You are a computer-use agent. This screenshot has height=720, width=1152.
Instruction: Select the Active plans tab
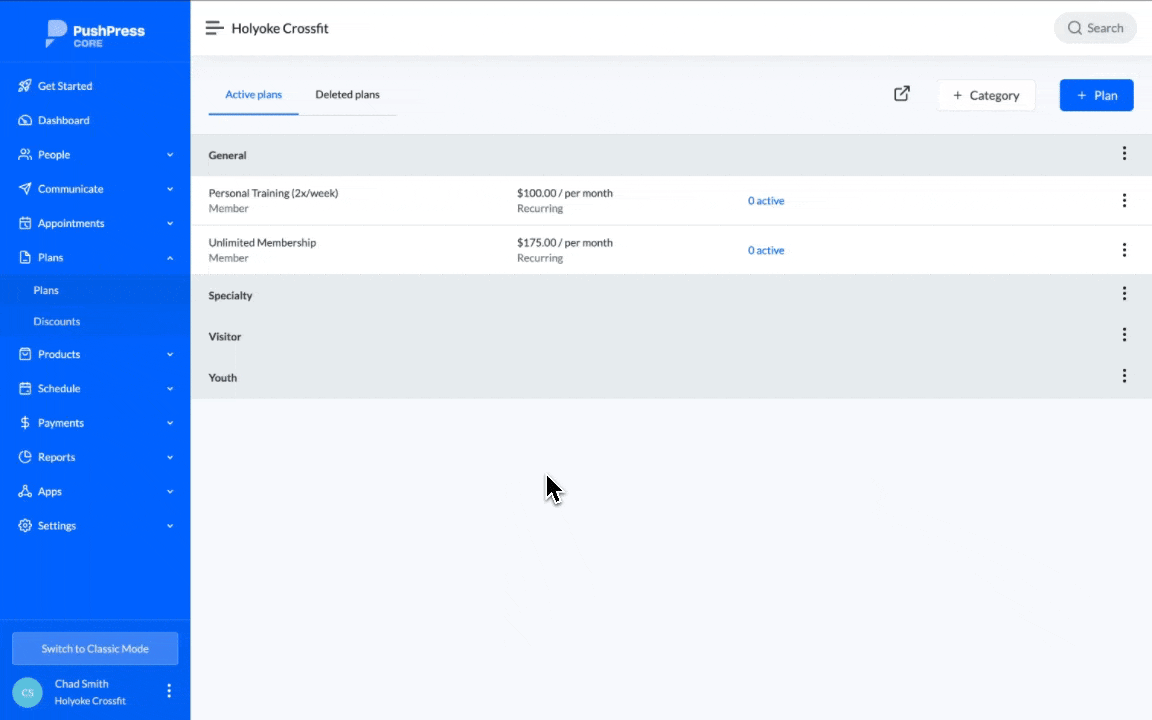pyautogui.click(x=253, y=95)
